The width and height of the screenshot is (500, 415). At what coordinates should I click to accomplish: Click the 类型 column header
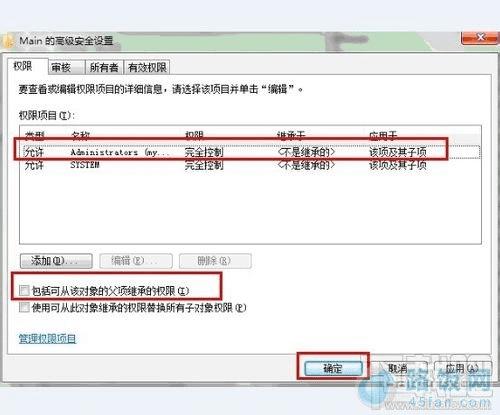pyautogui.click(x=35, y=135)
